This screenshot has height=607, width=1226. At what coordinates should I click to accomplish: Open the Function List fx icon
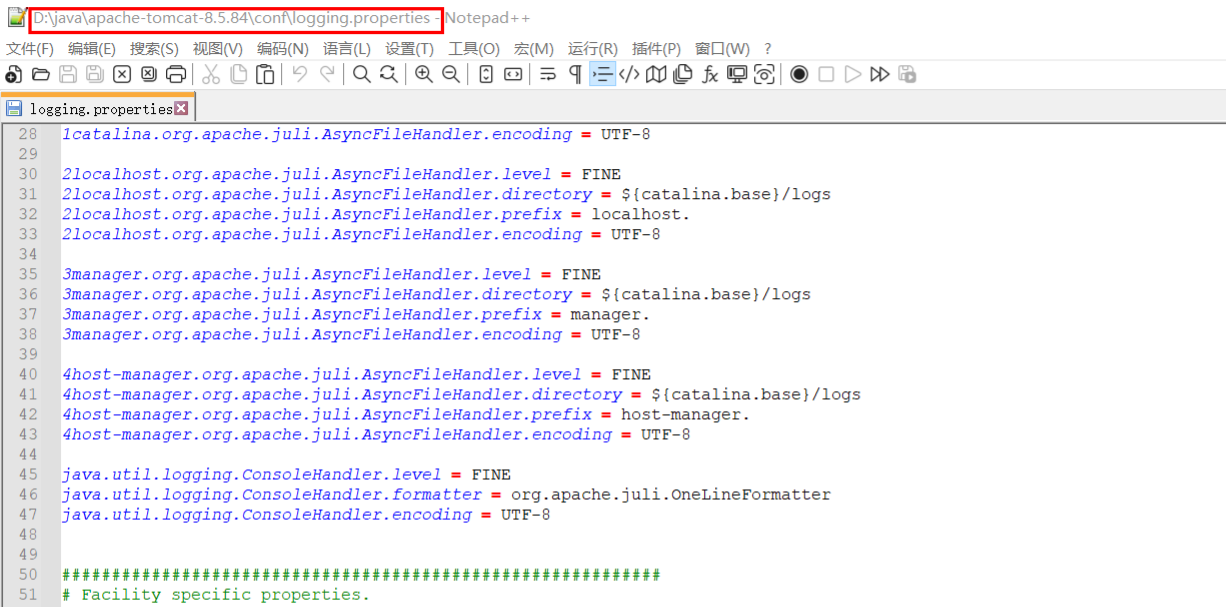tap(710, 74)
